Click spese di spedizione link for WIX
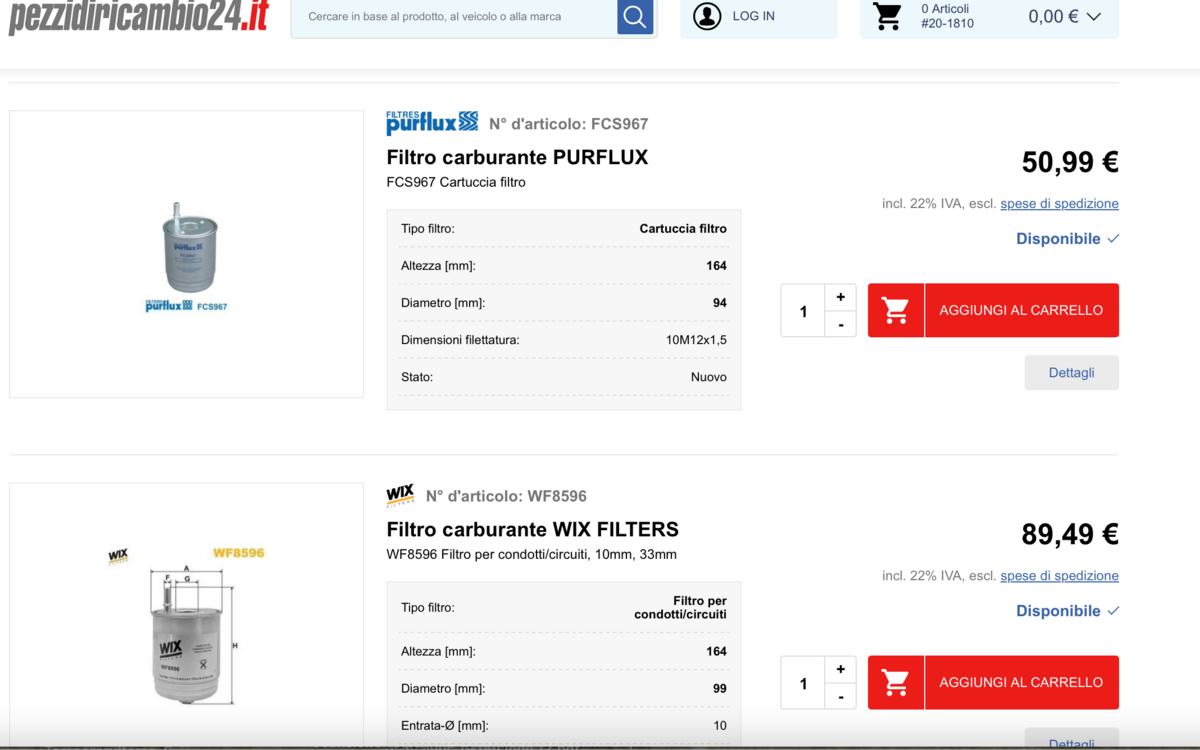The image size is (1200, 750). tap(1059, 575)
